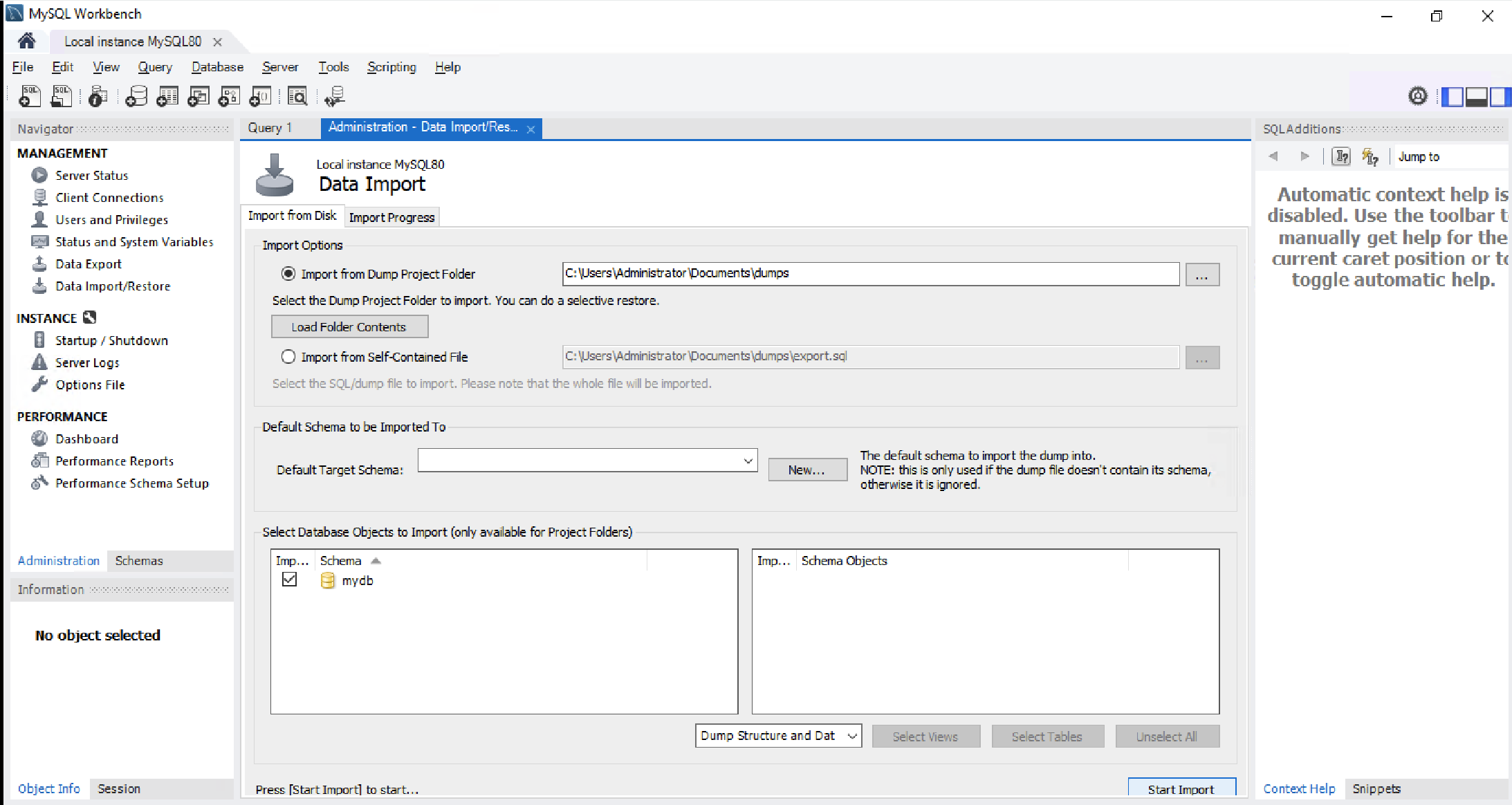The image size is (1512, 805).
Task: Toggle automatic context help icon
Action: click(1370, 156)
